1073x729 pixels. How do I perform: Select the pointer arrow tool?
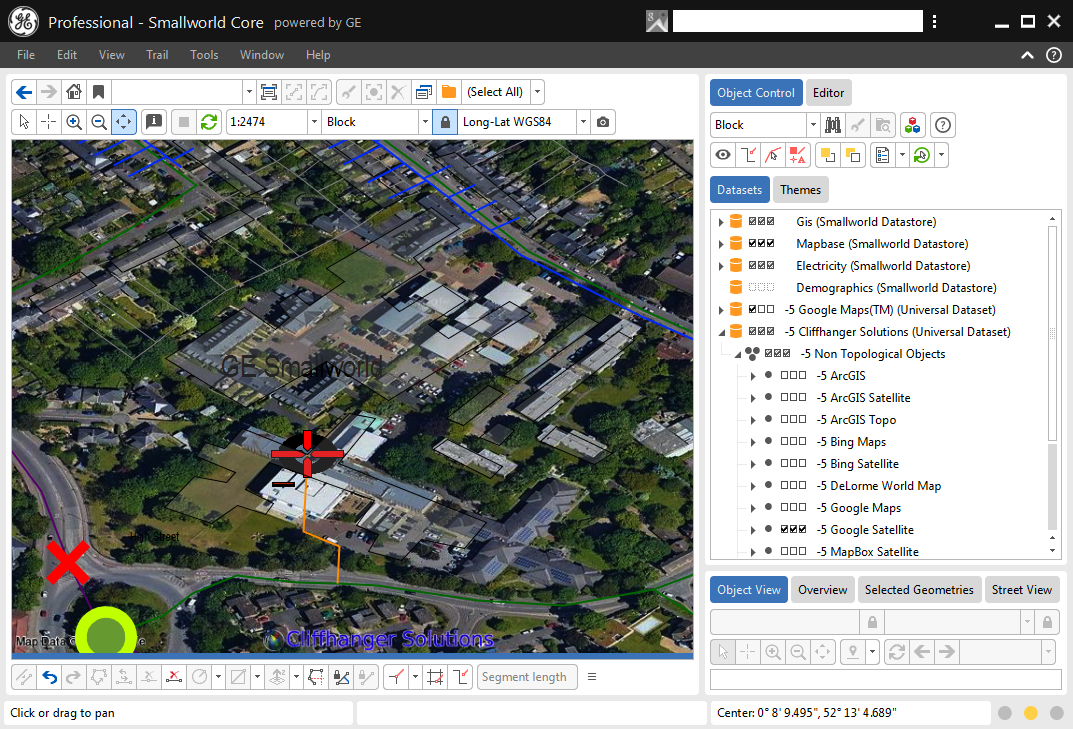coord(24,122)
